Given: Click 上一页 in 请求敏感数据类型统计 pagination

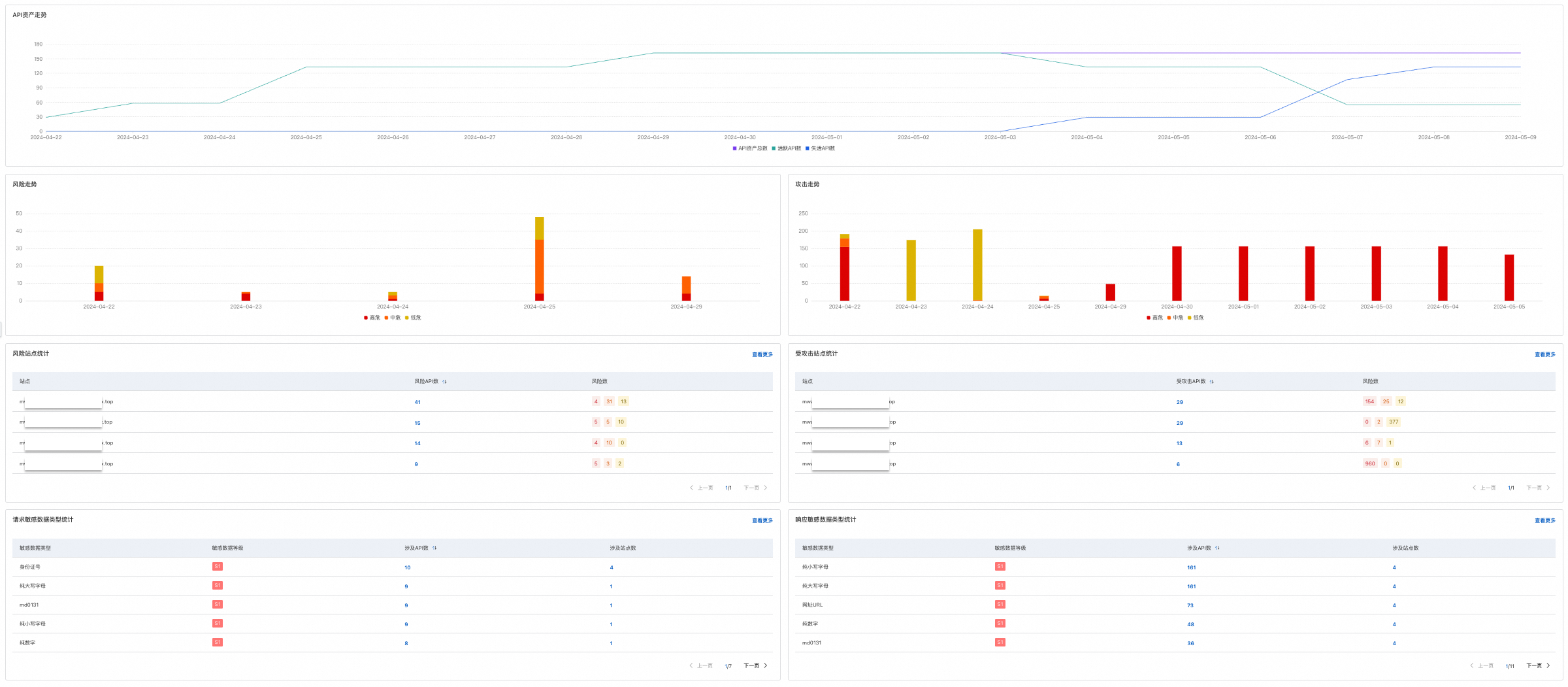Looking at the screenshot, I should tap(702, 666).
